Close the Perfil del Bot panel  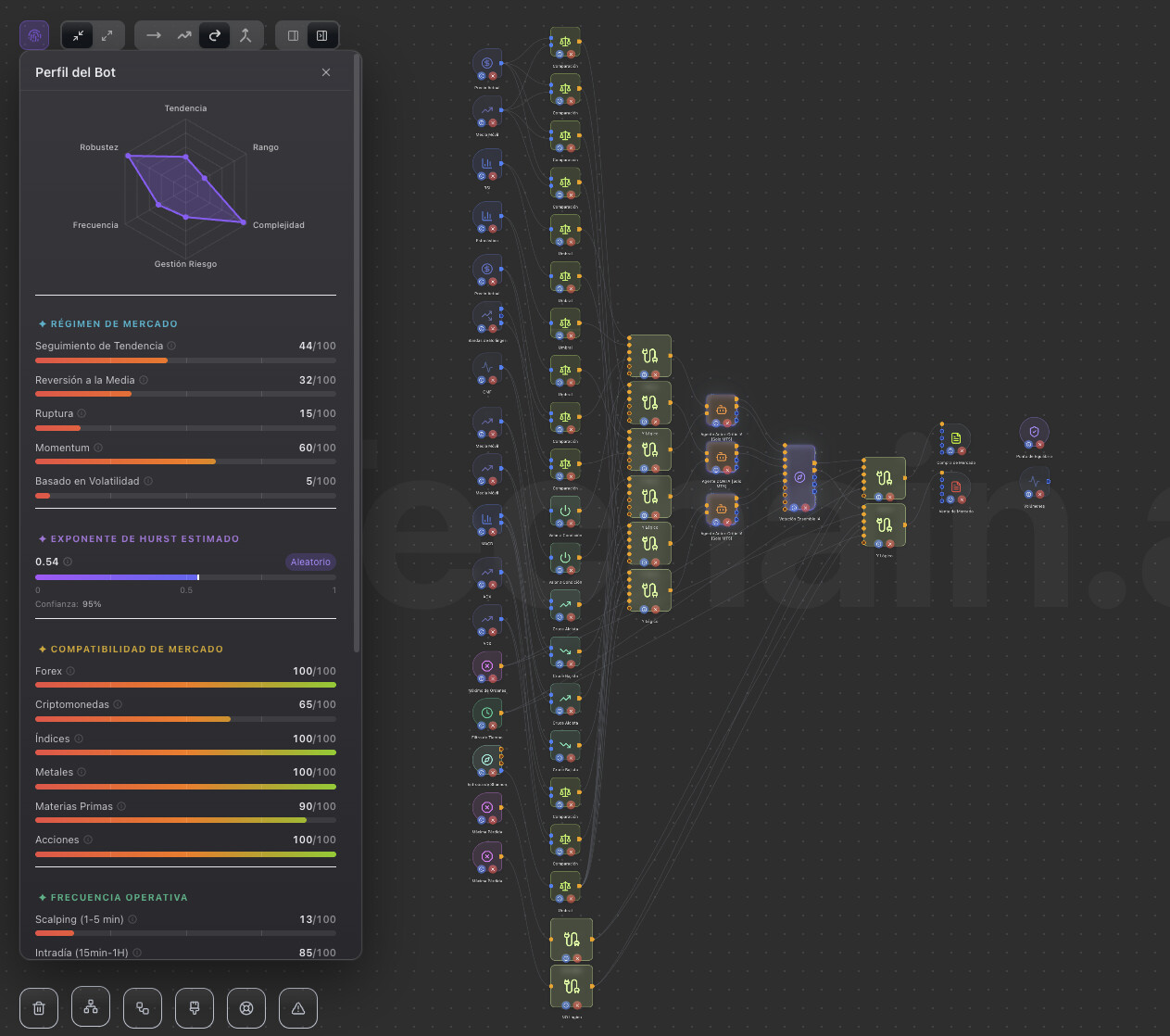point(326,72)
